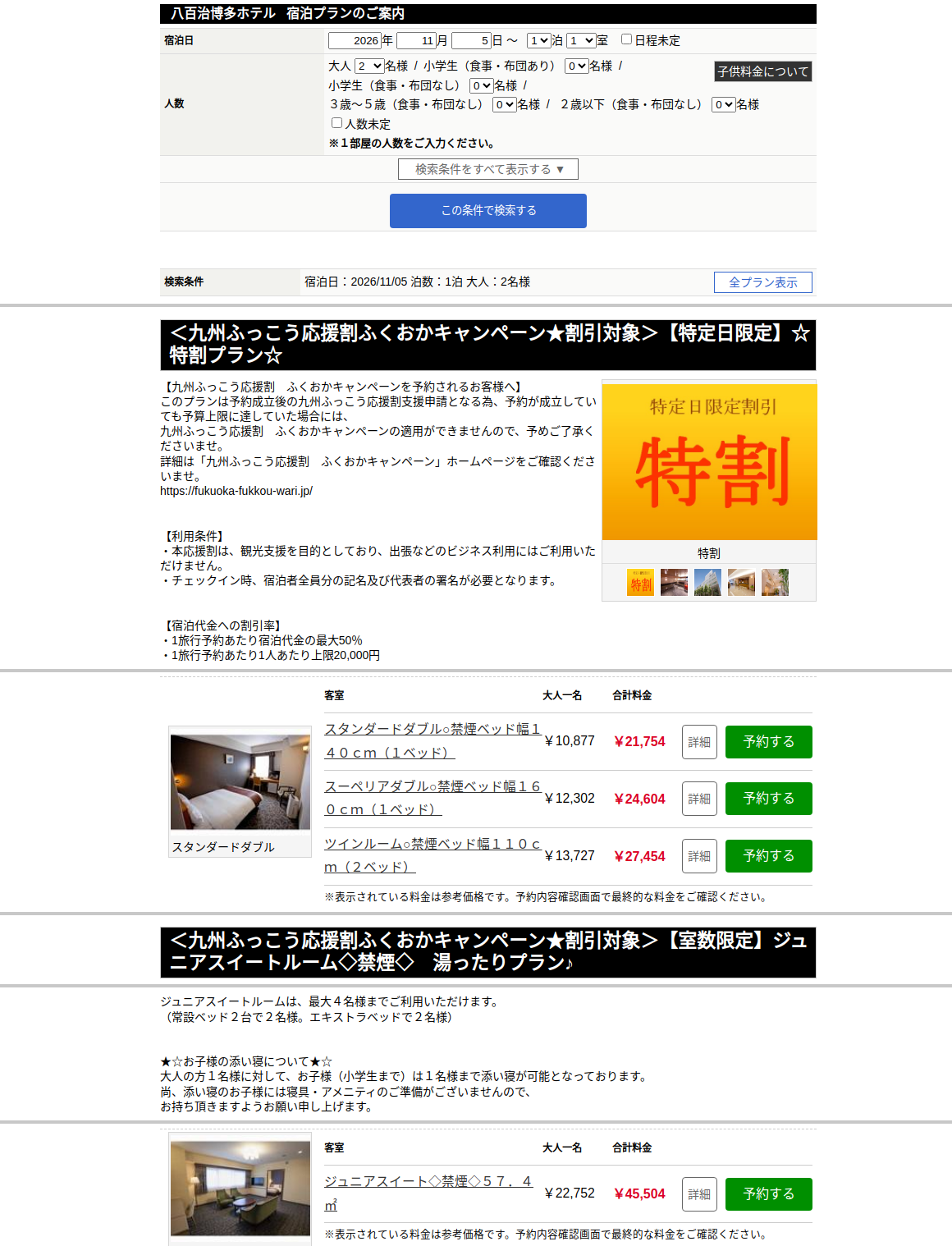The height and width of the screenshot is (1246, 952).
Task: Open the ジュニアスイート禁煙 57.4㎡ link
Action: click(428, 1193)
